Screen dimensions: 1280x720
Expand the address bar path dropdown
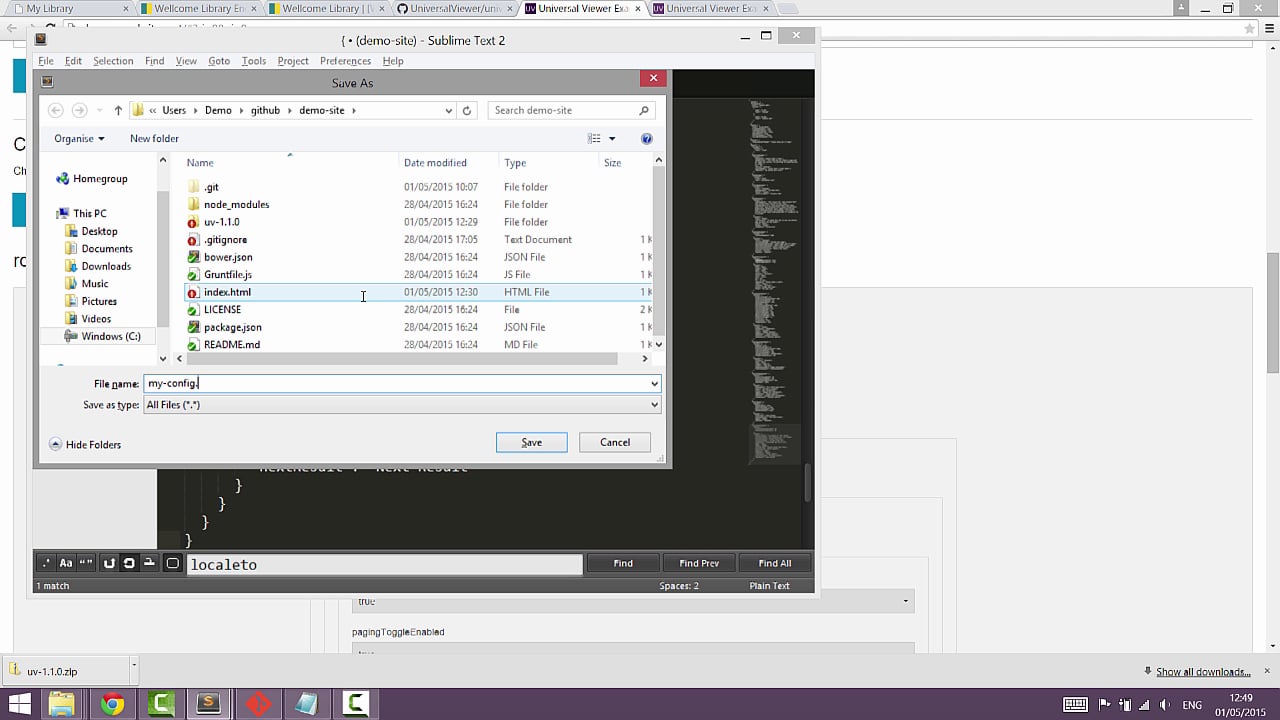(x=448, y=110)
